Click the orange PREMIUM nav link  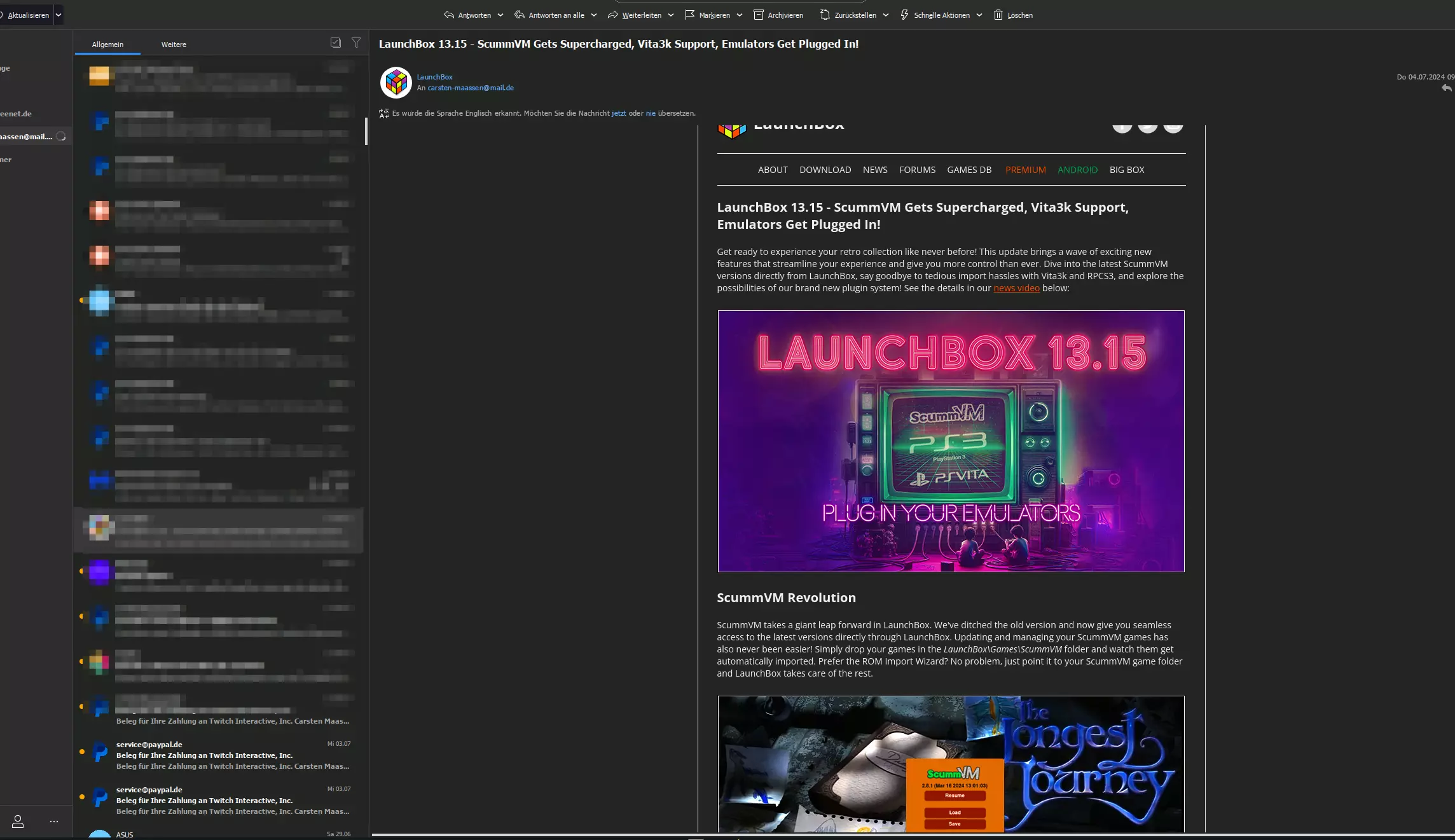(x=1026, y=170)
